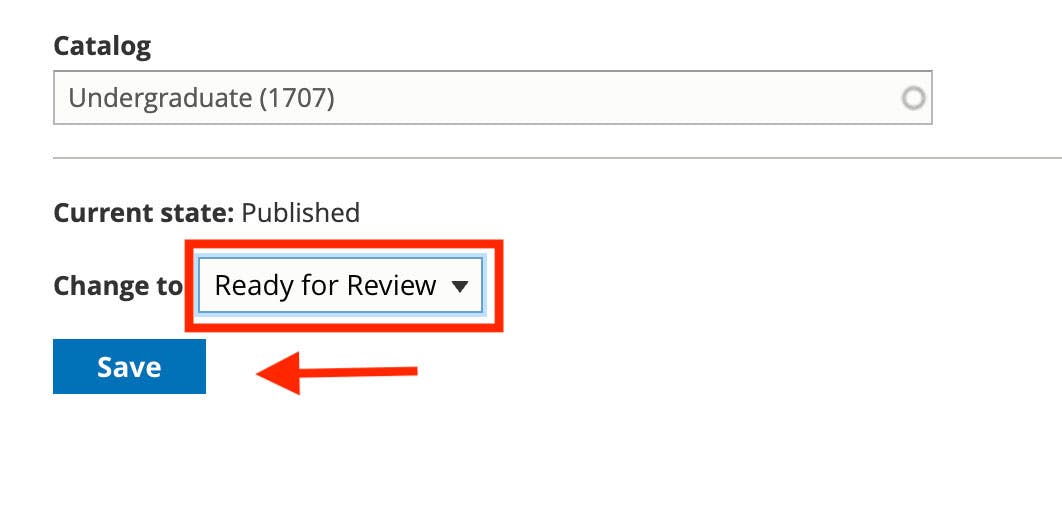
Task: Select the Ready for Review text
Action: [x=325, y=286]
